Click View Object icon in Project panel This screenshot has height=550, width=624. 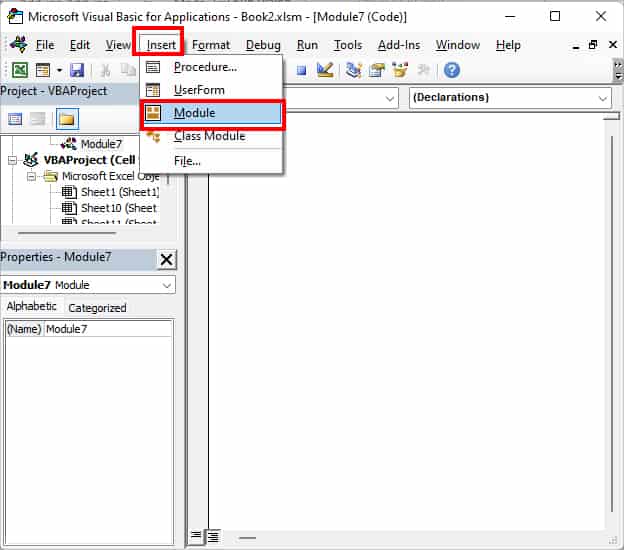tap(38, 119)
